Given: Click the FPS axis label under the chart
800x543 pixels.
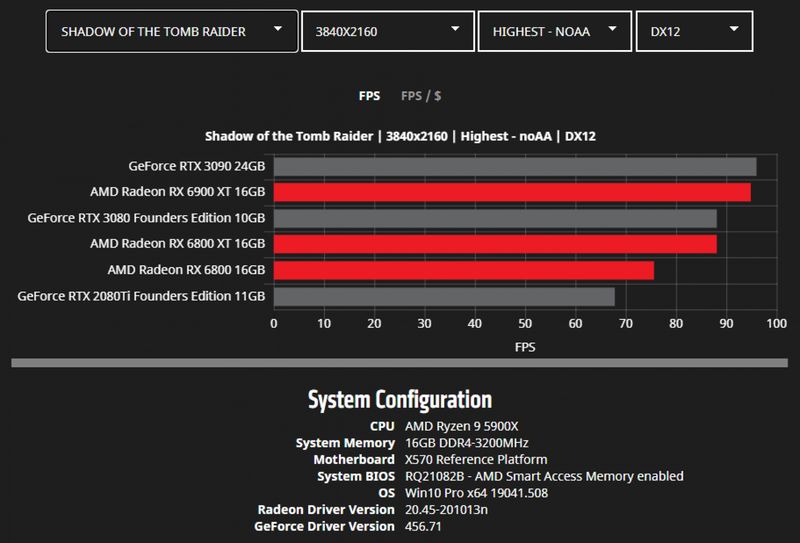Looking at the screenshot, I should 525,347.
